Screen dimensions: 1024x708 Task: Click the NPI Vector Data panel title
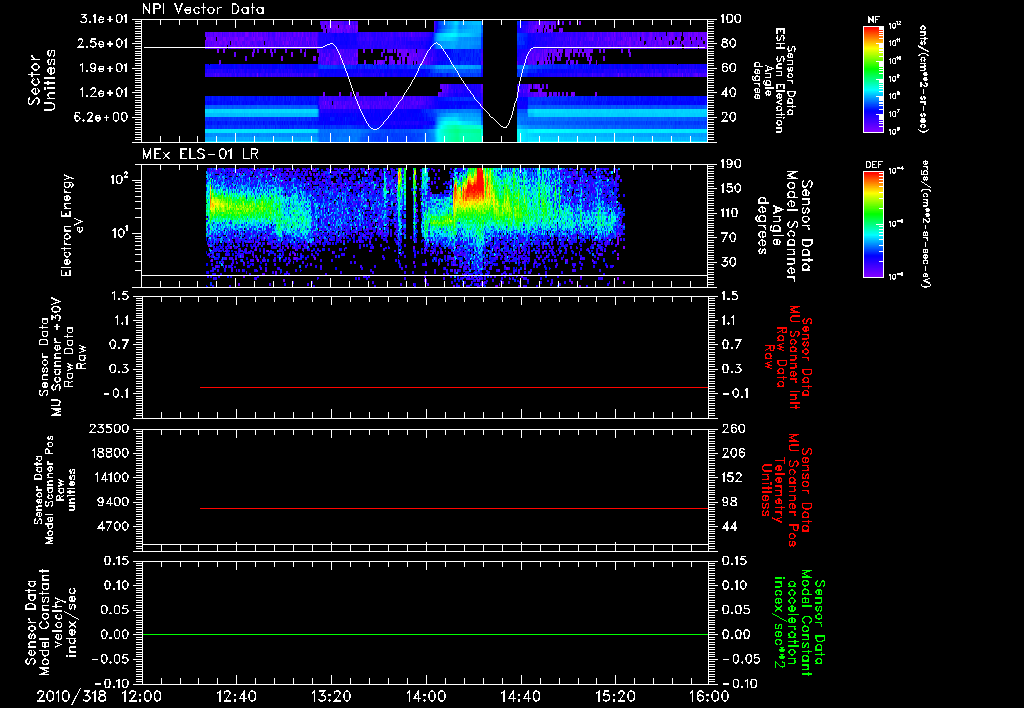click(203, 9)
